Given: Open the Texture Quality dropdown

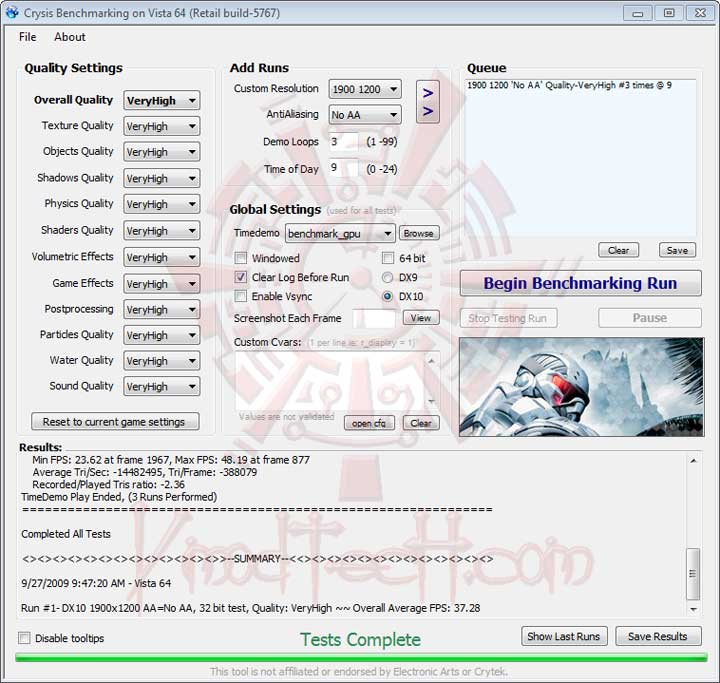Looking at the screenshot, I should 162,126.
